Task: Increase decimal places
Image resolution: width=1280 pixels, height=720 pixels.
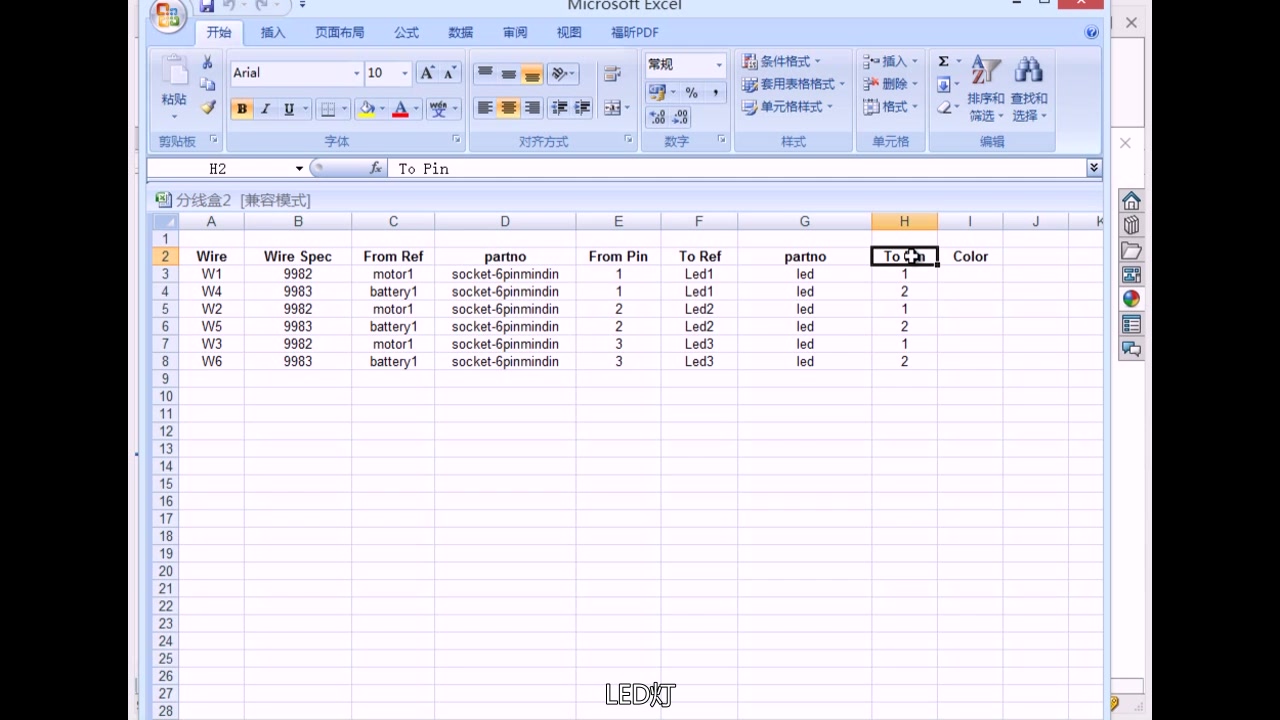Action: tap(657, 117)
